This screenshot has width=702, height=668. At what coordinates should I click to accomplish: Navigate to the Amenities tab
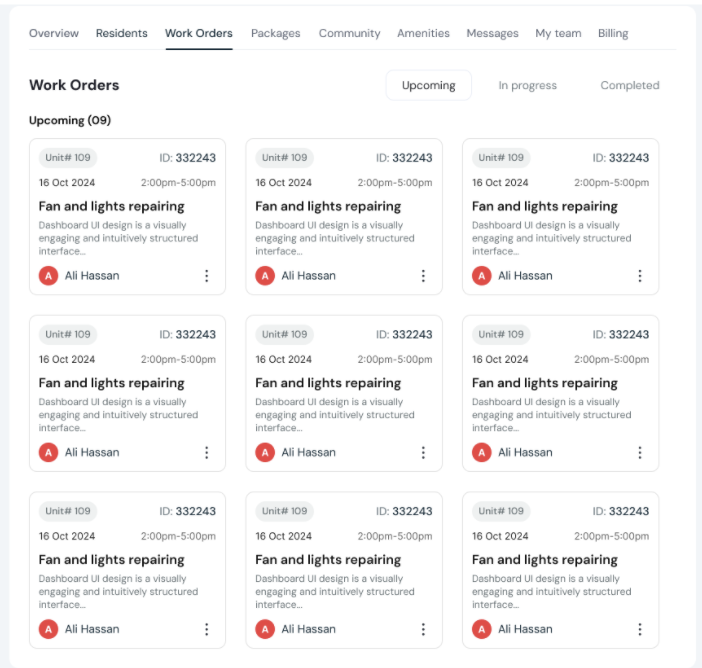[423, 33]
